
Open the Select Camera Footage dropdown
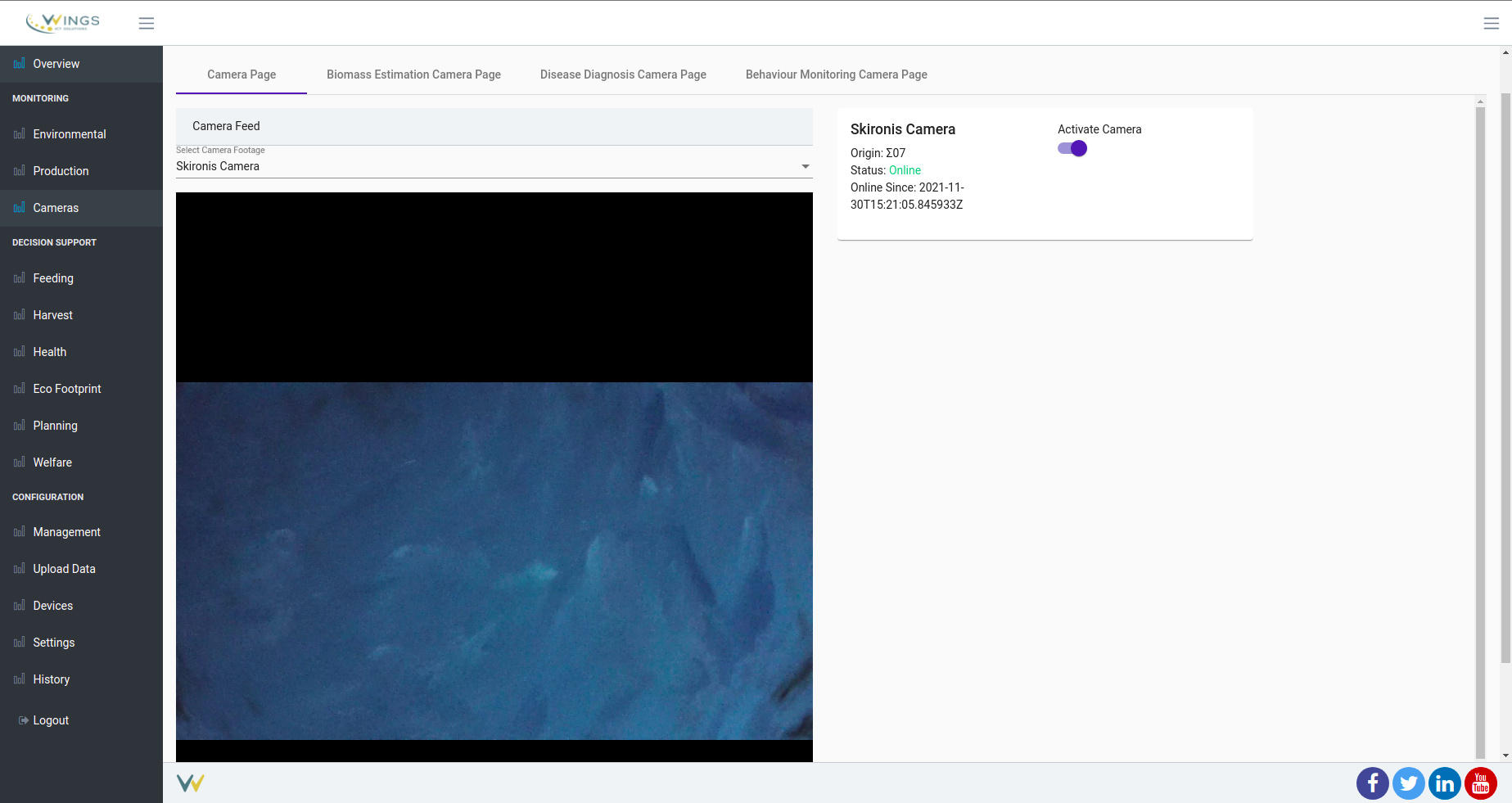pyautogui.click(x=494, y=166)
